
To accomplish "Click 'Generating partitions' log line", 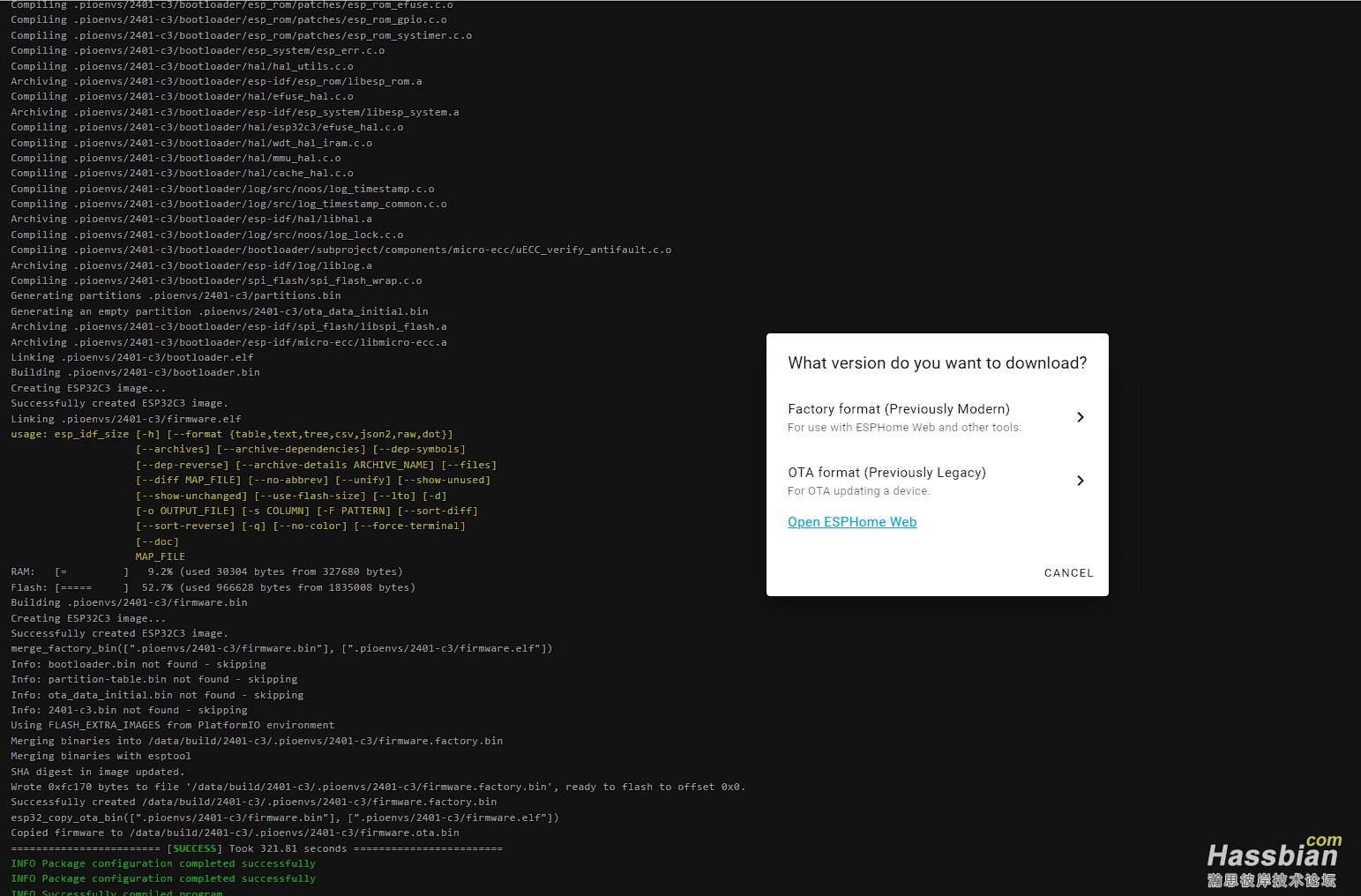I will [176, 296].
